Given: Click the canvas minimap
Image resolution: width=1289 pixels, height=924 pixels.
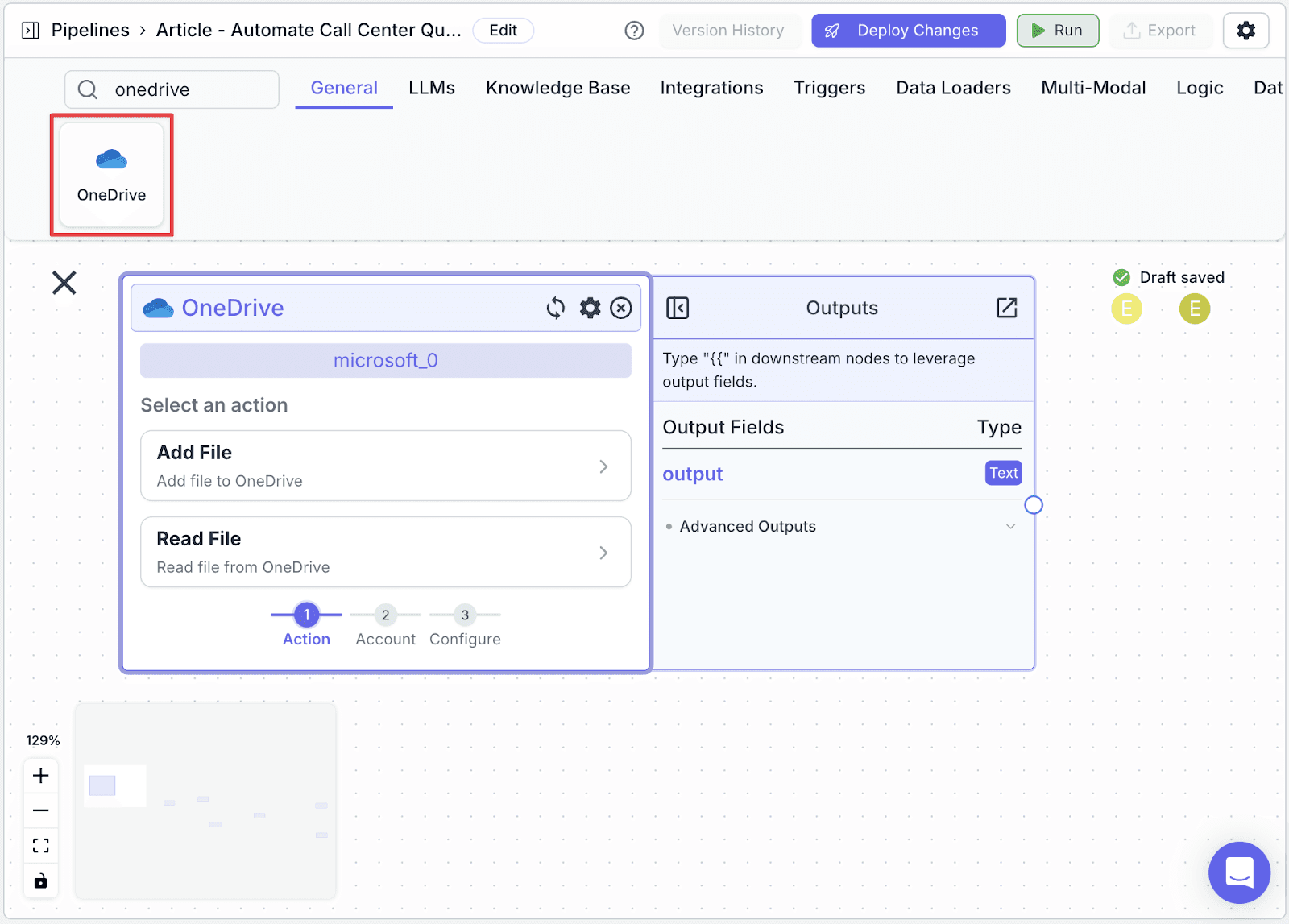Looking at the screenshot, I should click(205, 801).
